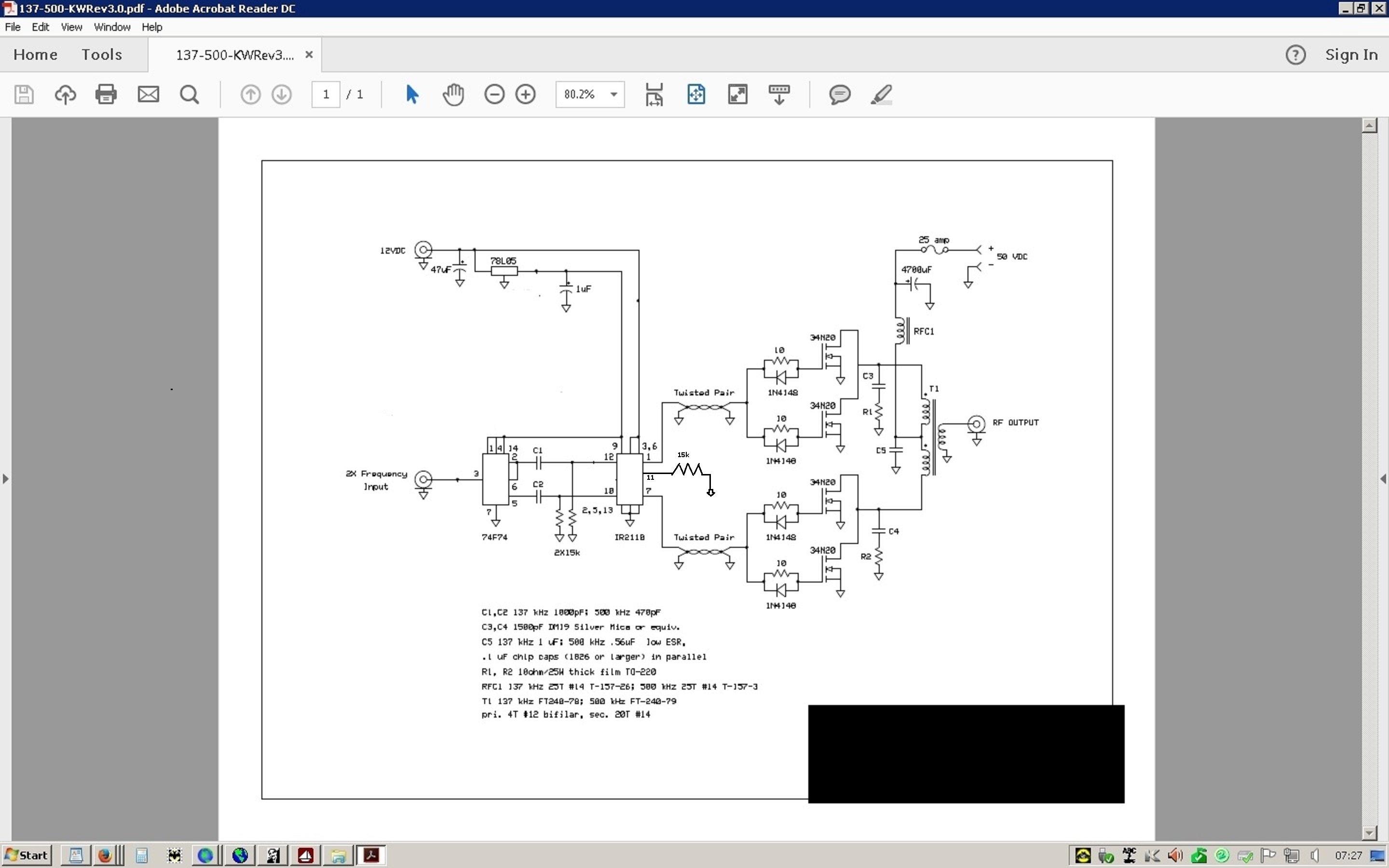Click the Windows Start button
This screenshot has height=868, width=1389.
click(x=27, y=855)
